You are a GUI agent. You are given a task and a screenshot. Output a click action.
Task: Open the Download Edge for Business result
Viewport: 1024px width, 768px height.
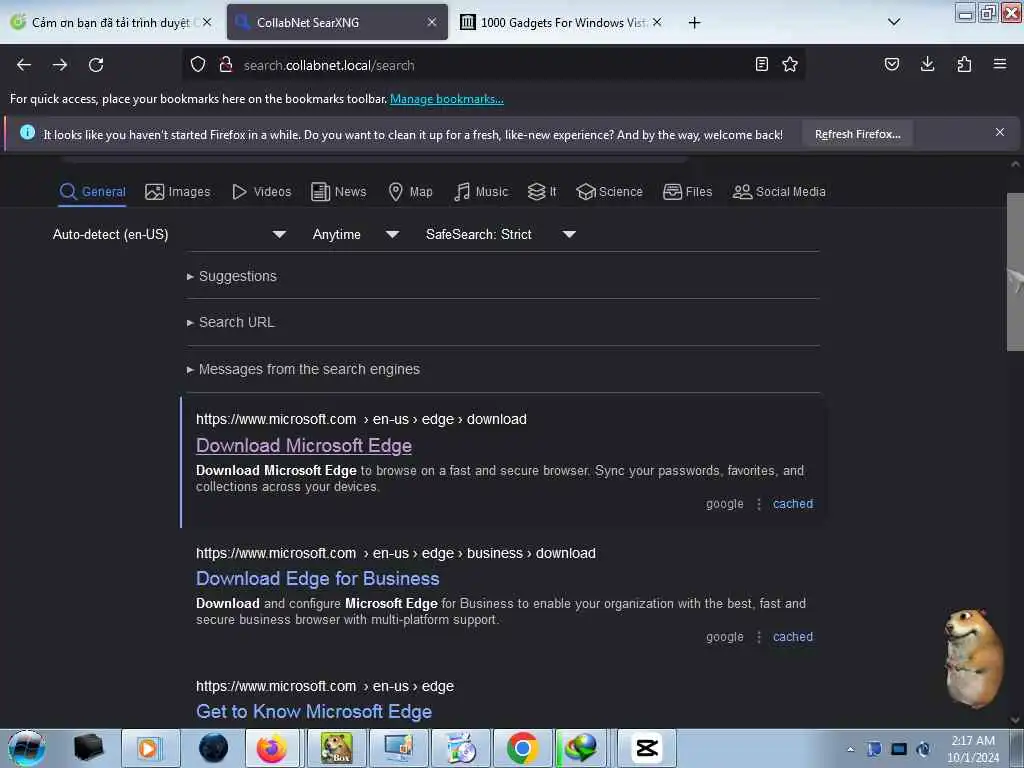(317, 579)
